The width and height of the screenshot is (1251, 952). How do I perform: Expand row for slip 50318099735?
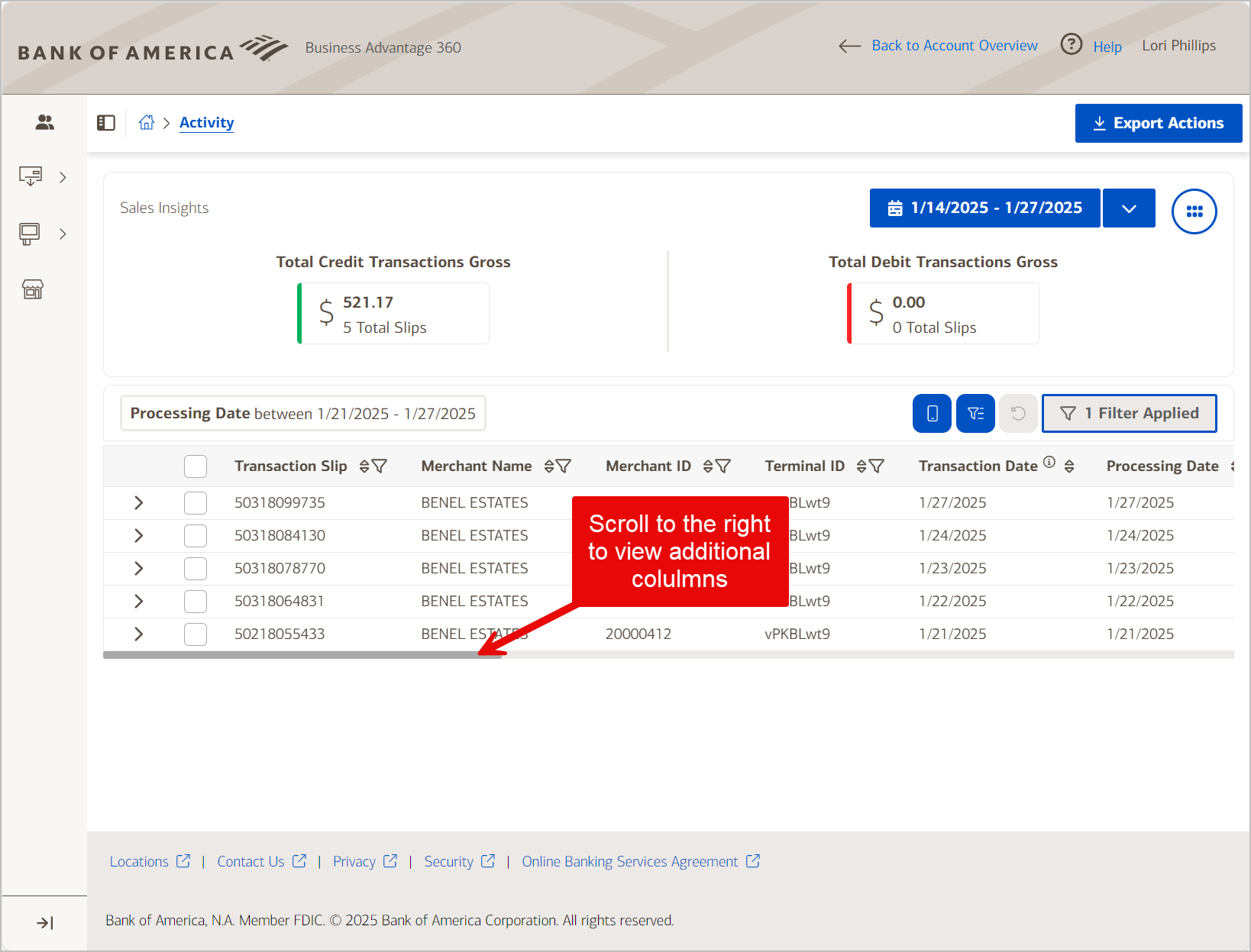click(138, 503)
